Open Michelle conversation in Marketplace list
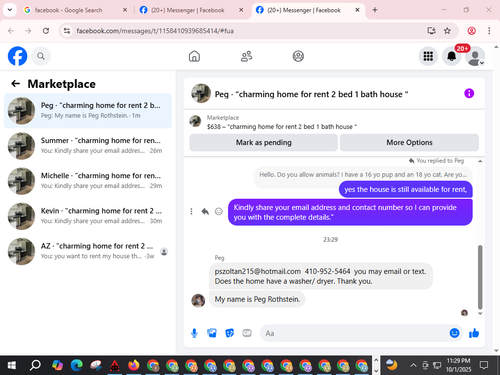The image size is (500, 375). (x=88, y=181)
